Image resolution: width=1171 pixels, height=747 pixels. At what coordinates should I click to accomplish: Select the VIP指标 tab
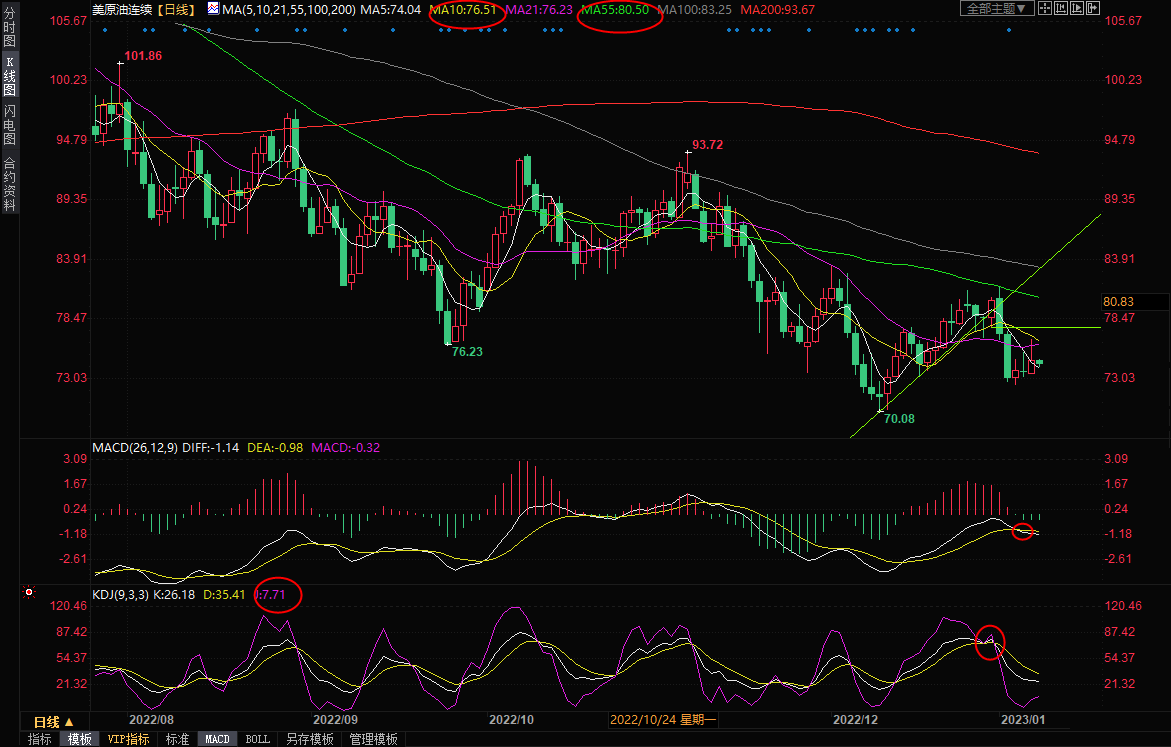128,739
